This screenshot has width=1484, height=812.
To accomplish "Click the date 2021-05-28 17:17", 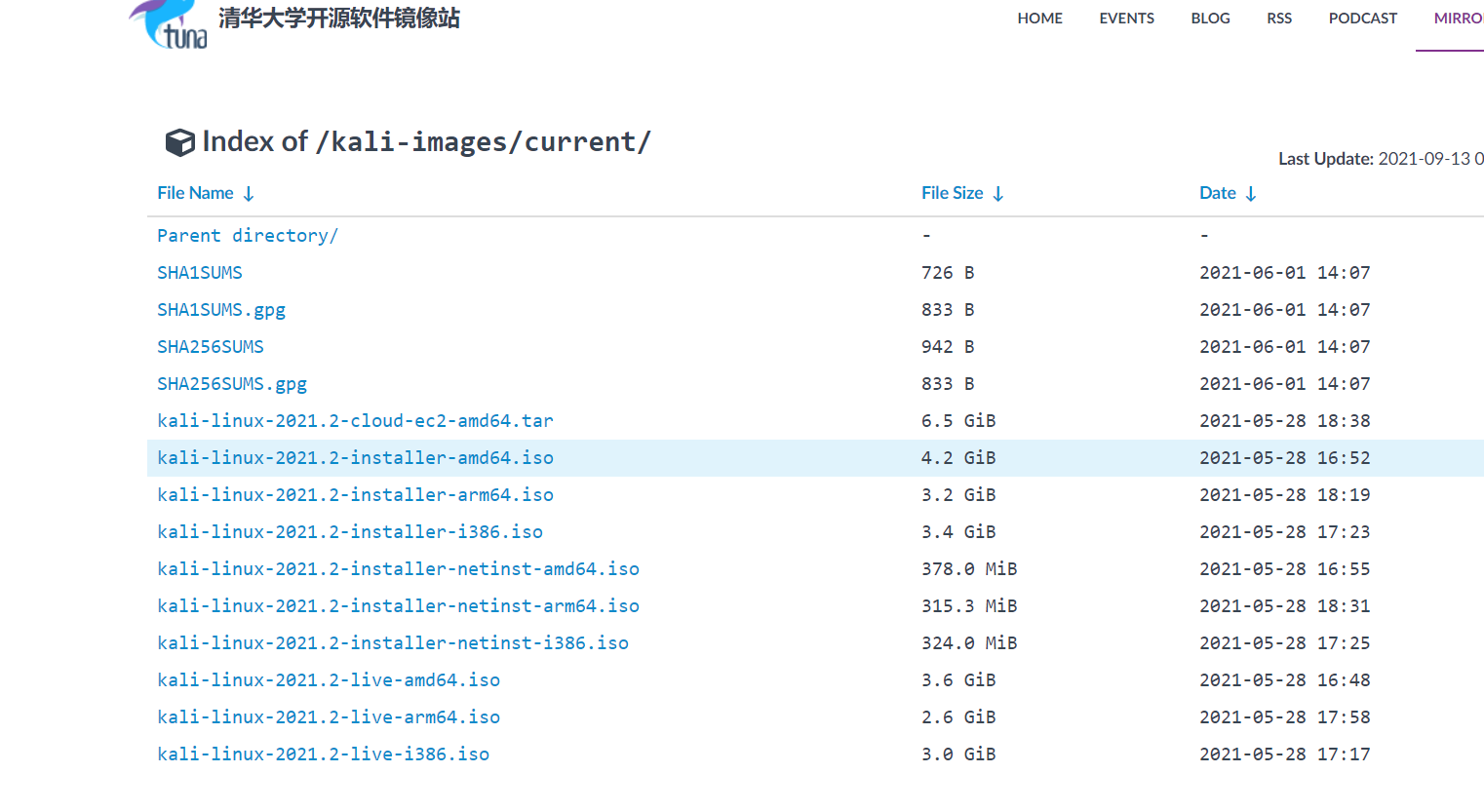I will click(x=1285, y=754).
